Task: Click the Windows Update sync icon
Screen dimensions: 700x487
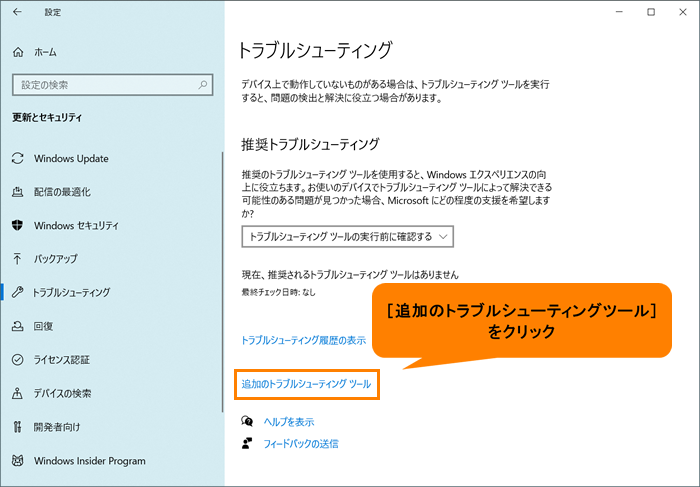Action: click(17, 158)
